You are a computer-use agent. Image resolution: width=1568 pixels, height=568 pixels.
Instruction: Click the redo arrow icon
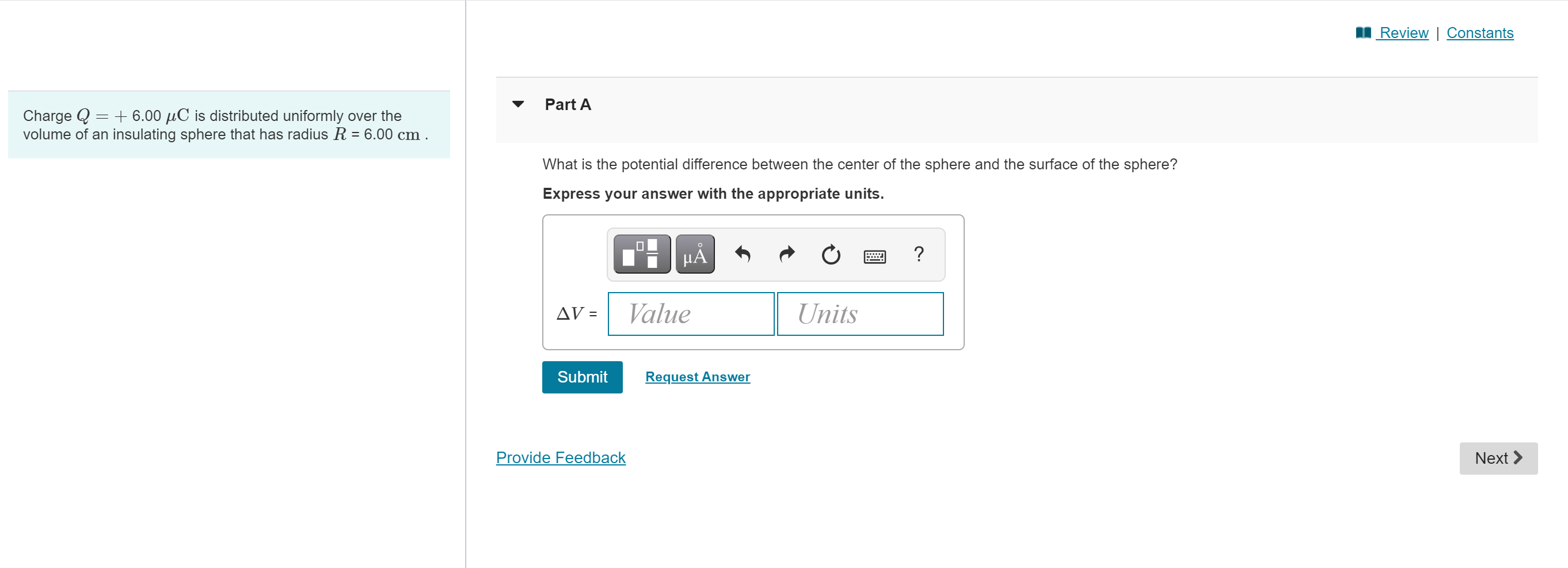tap(786, 254)
